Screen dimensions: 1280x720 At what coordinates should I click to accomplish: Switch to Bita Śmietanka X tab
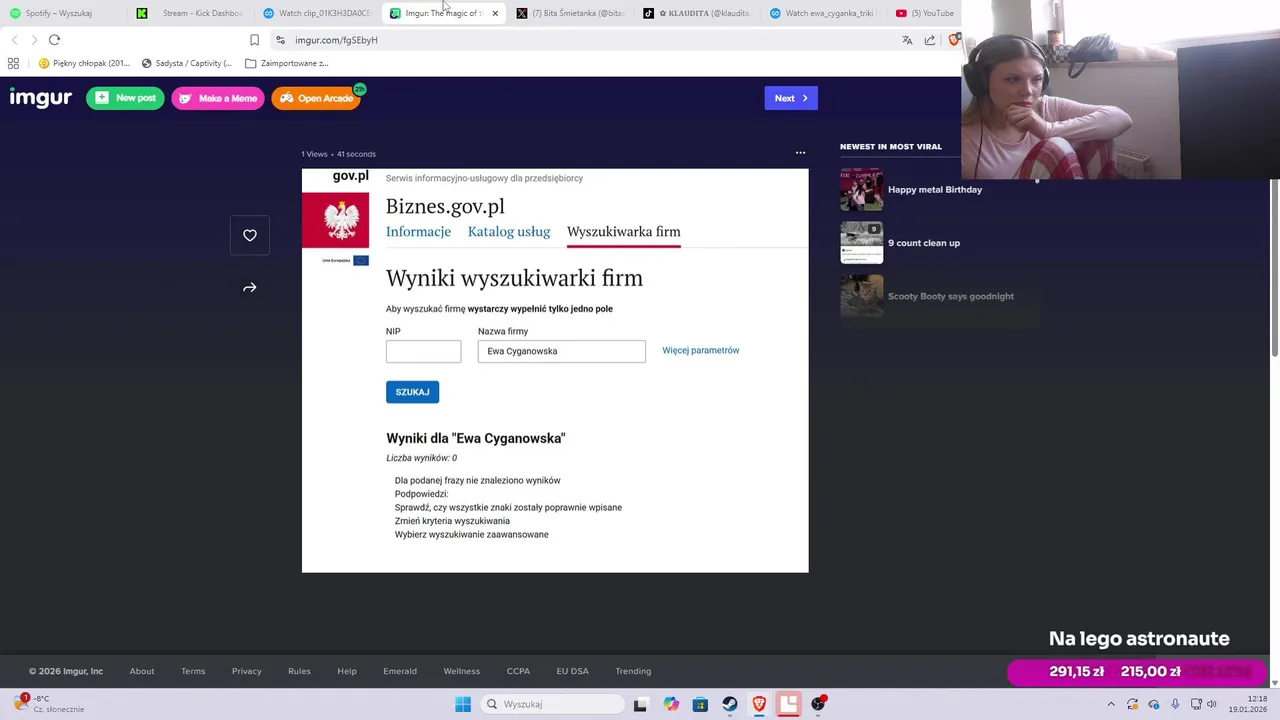571,13
